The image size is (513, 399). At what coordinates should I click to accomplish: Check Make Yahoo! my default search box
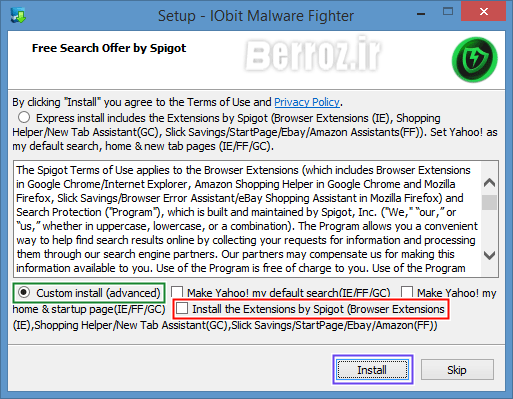point(177,292)
